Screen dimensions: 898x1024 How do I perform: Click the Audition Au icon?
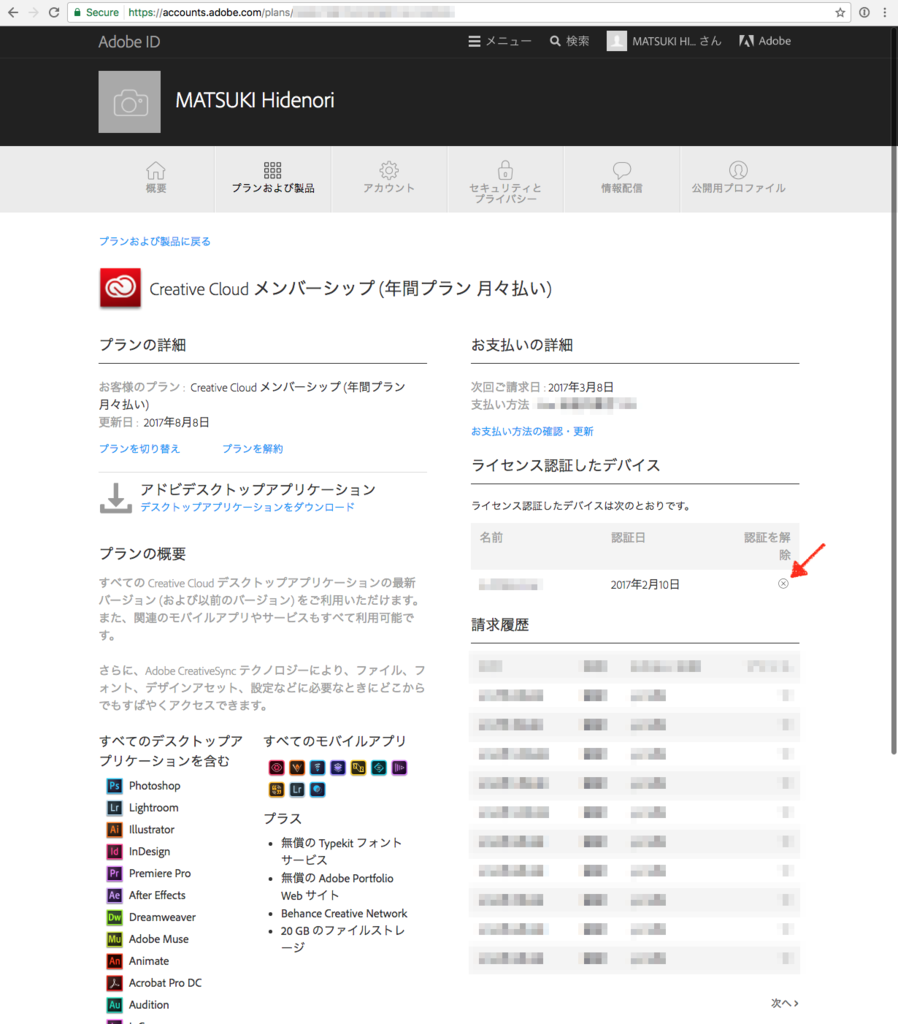click(x=114, y=1005)
